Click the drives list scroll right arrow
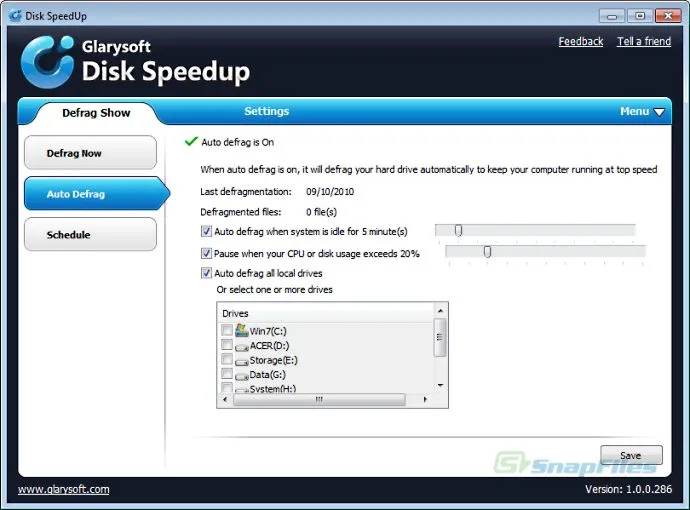 pyautogui.click(x=425, y=400)
